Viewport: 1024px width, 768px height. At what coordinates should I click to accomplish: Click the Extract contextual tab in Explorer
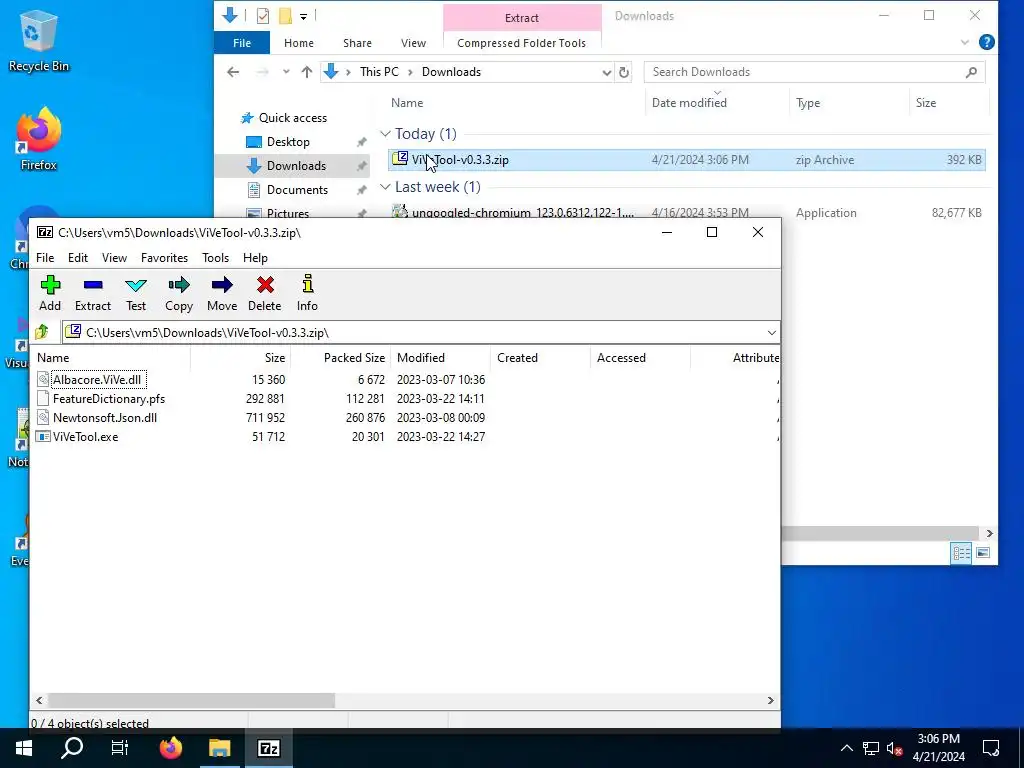click(522, 18)
